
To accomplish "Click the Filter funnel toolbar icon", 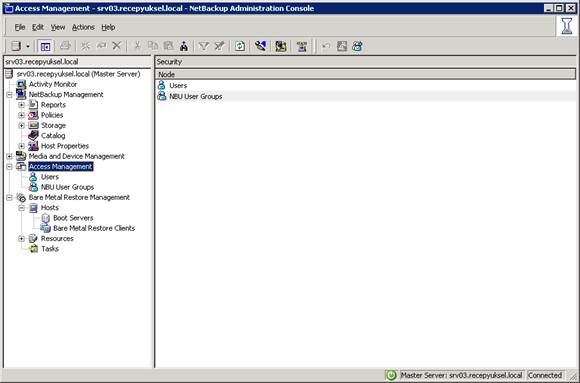I will pos(204,46).
